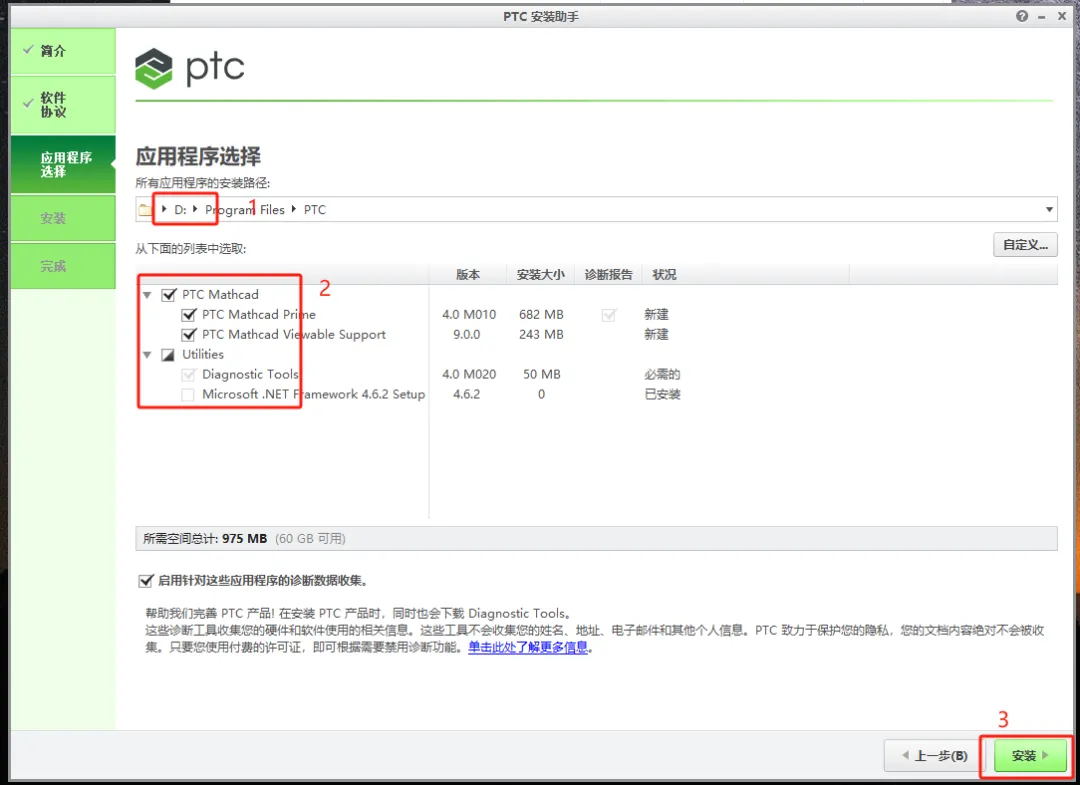Click the Program Files path segment
This screenshot has width=1080, height=785.
coord(245,209)
